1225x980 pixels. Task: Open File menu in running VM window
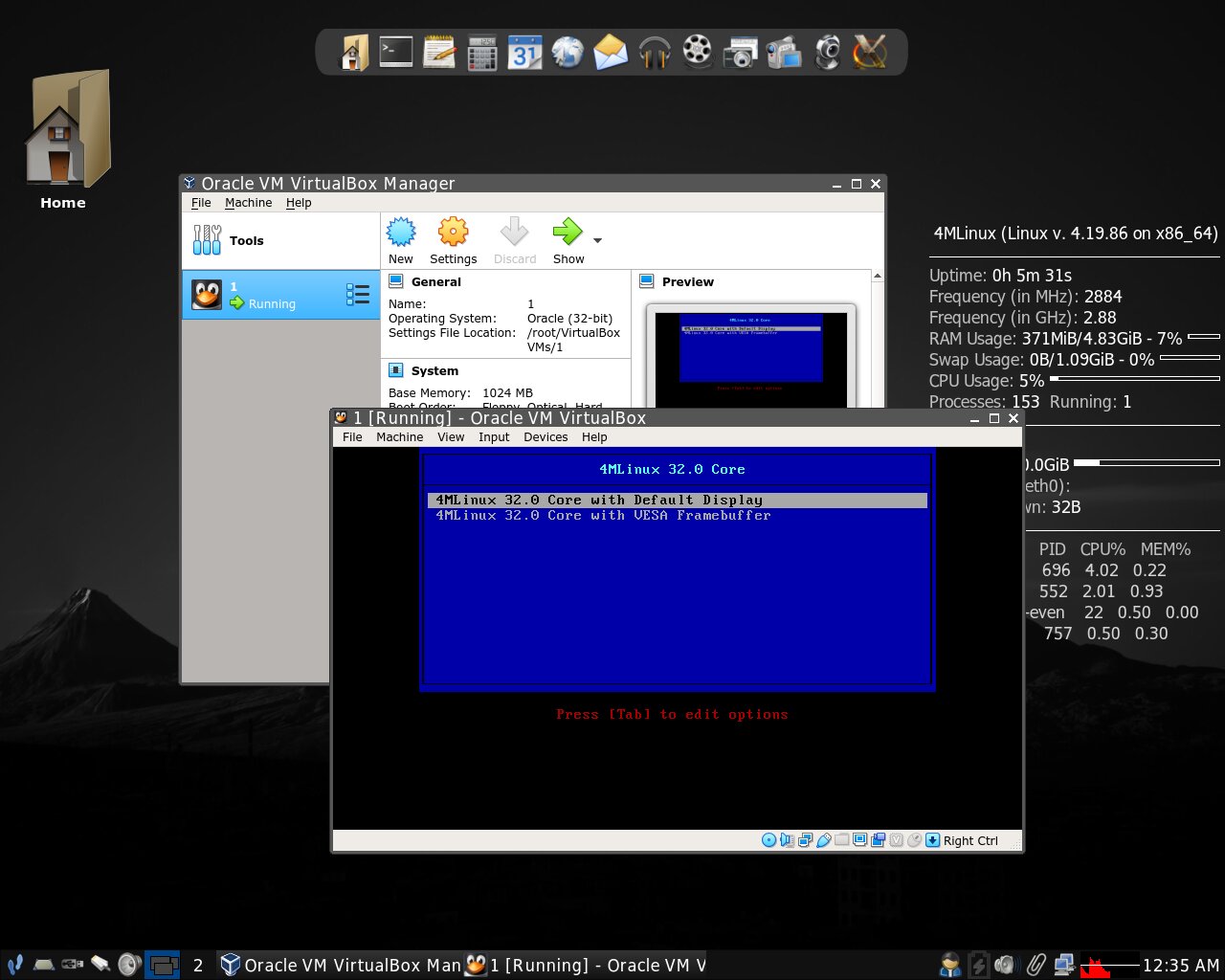click(352, 437)
